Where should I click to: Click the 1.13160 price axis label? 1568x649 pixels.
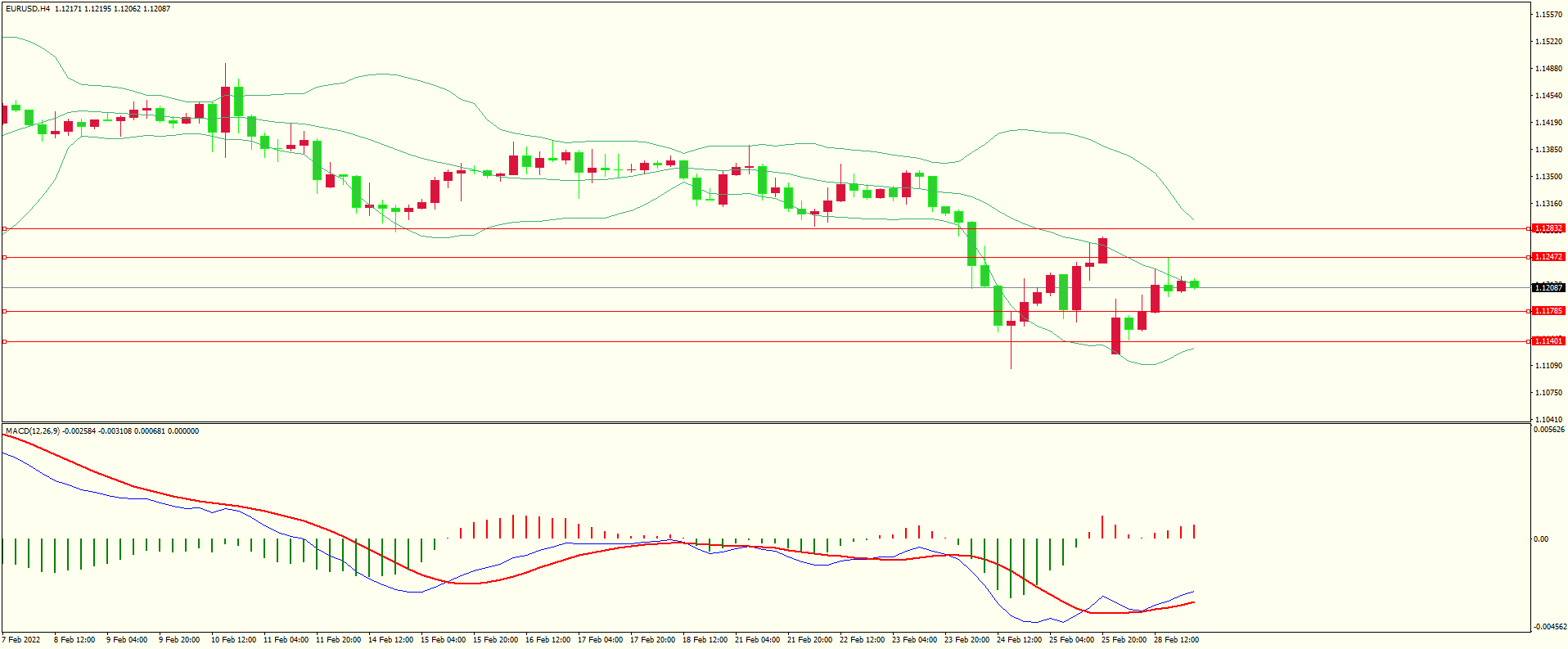point(1549,204)
